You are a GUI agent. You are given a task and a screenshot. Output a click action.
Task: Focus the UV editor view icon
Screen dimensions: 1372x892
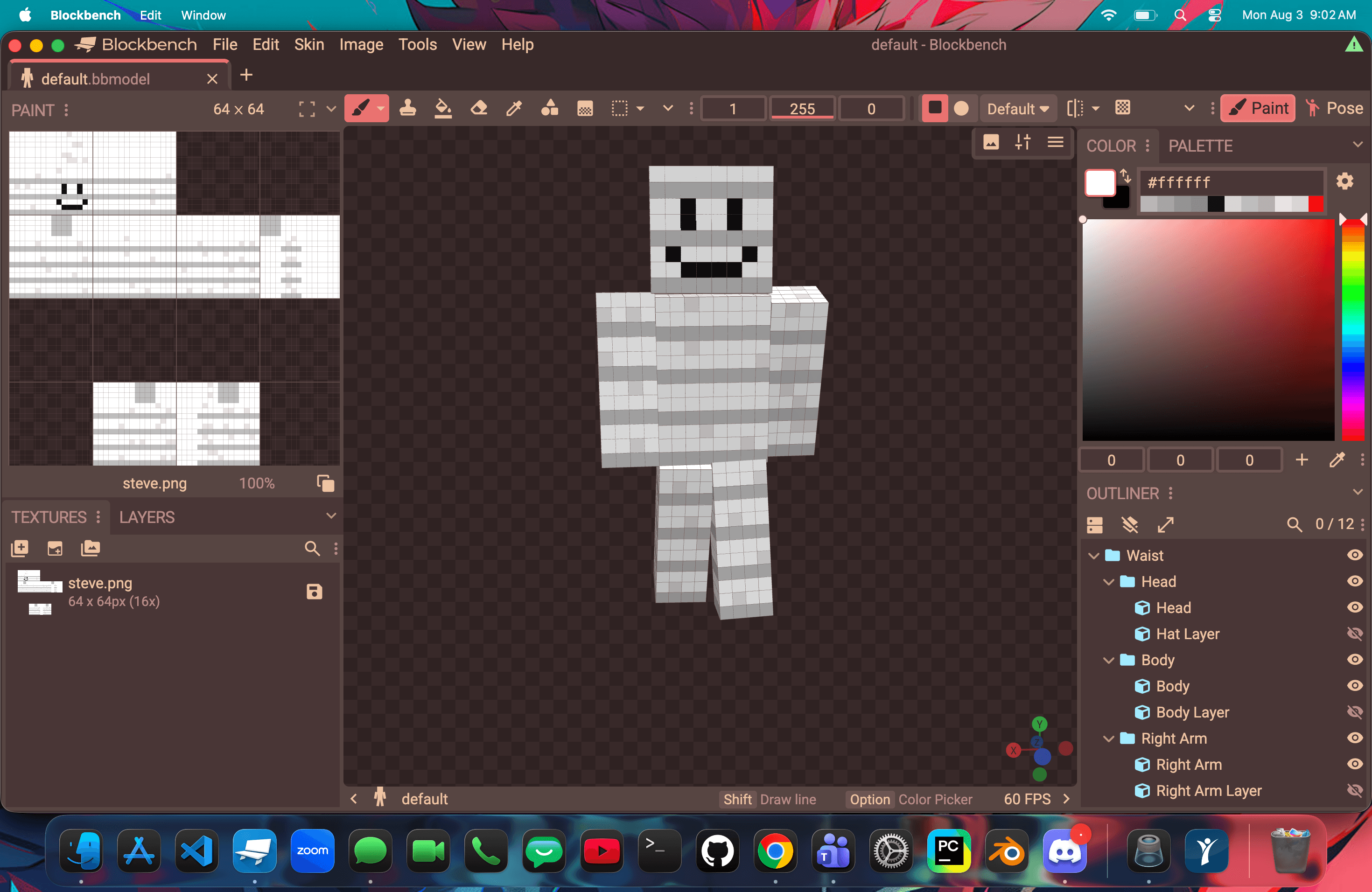pos(307,109)
